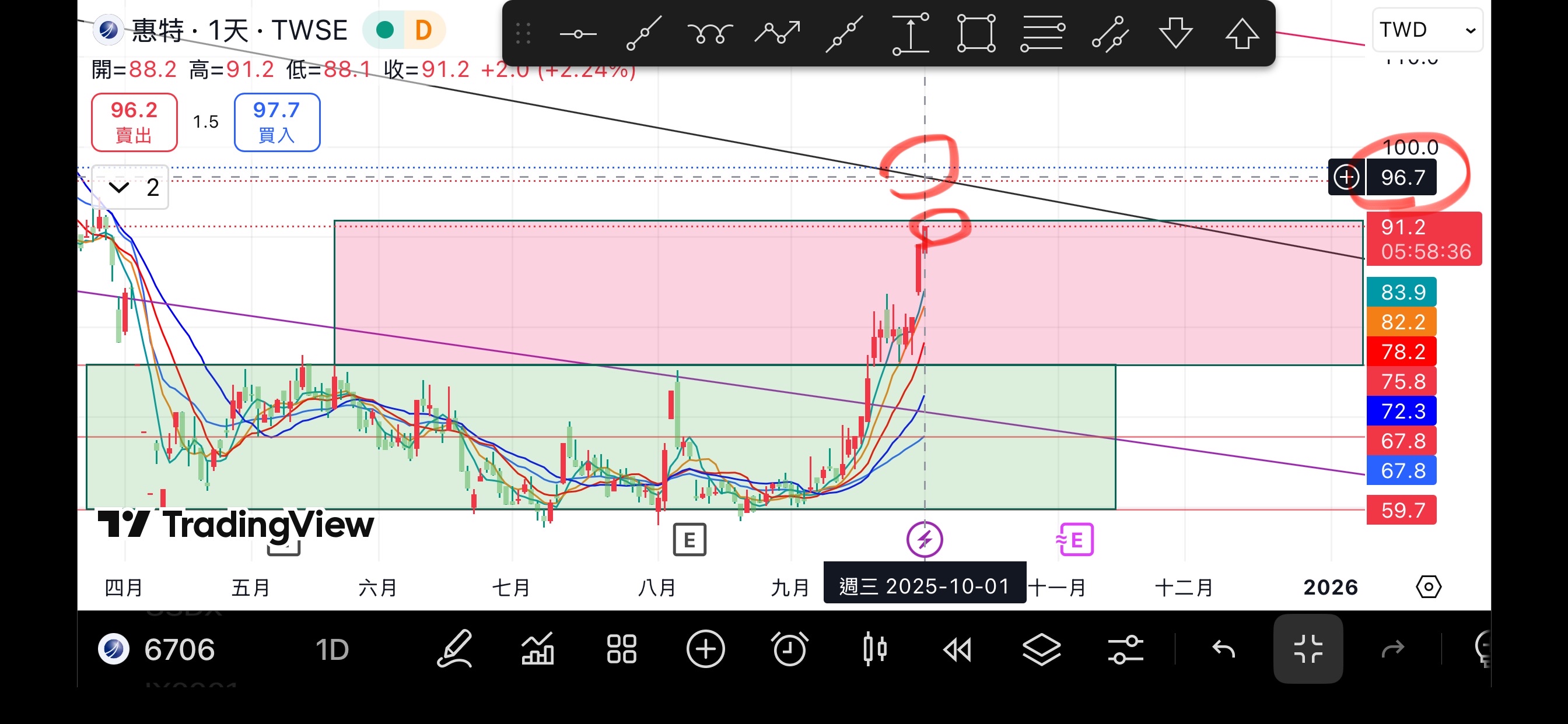The height and width of the screenshot is (724, 1568).
Task: Toggle the green market status dot
Action: 384,30
